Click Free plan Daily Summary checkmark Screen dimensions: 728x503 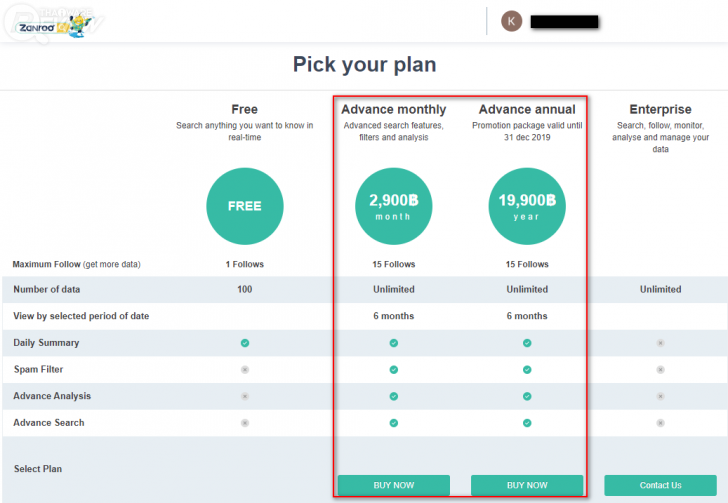coord(245,343)
